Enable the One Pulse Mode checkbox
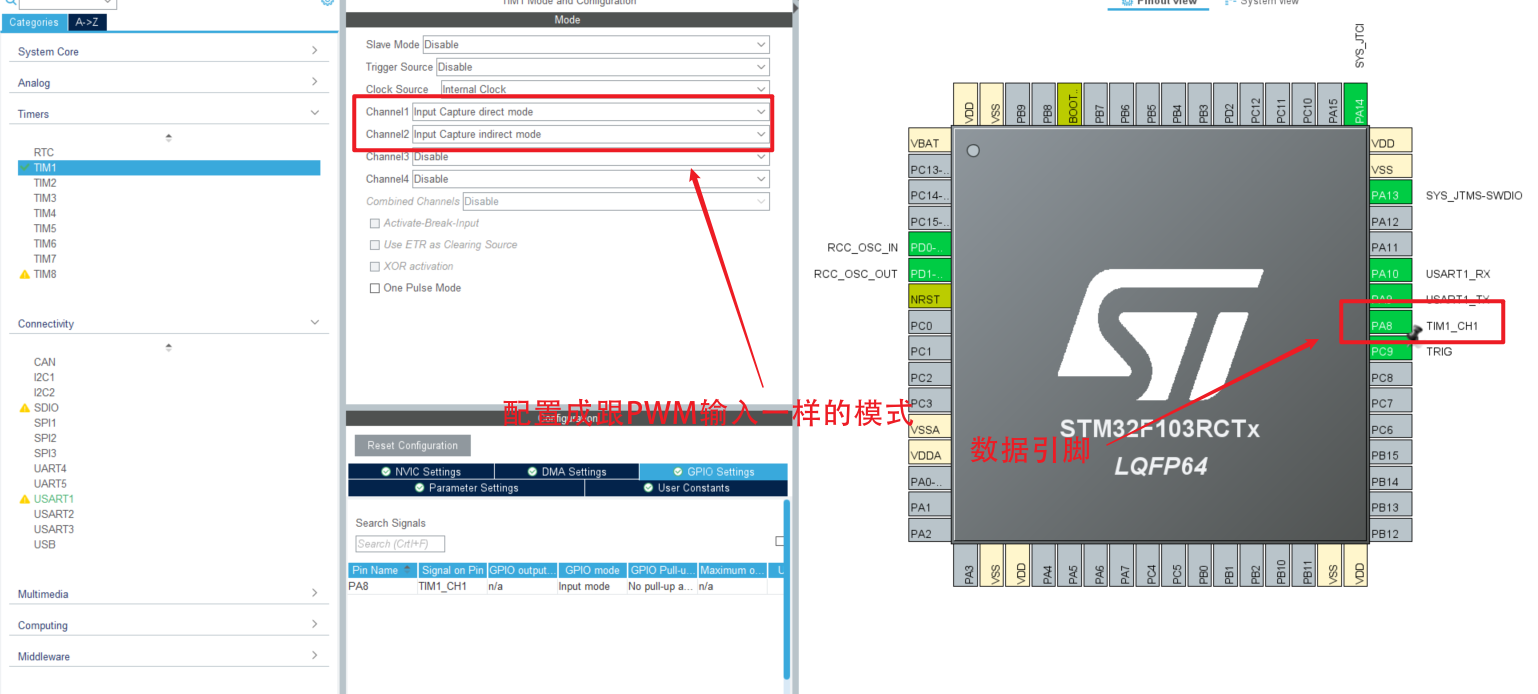 [375, 288]
